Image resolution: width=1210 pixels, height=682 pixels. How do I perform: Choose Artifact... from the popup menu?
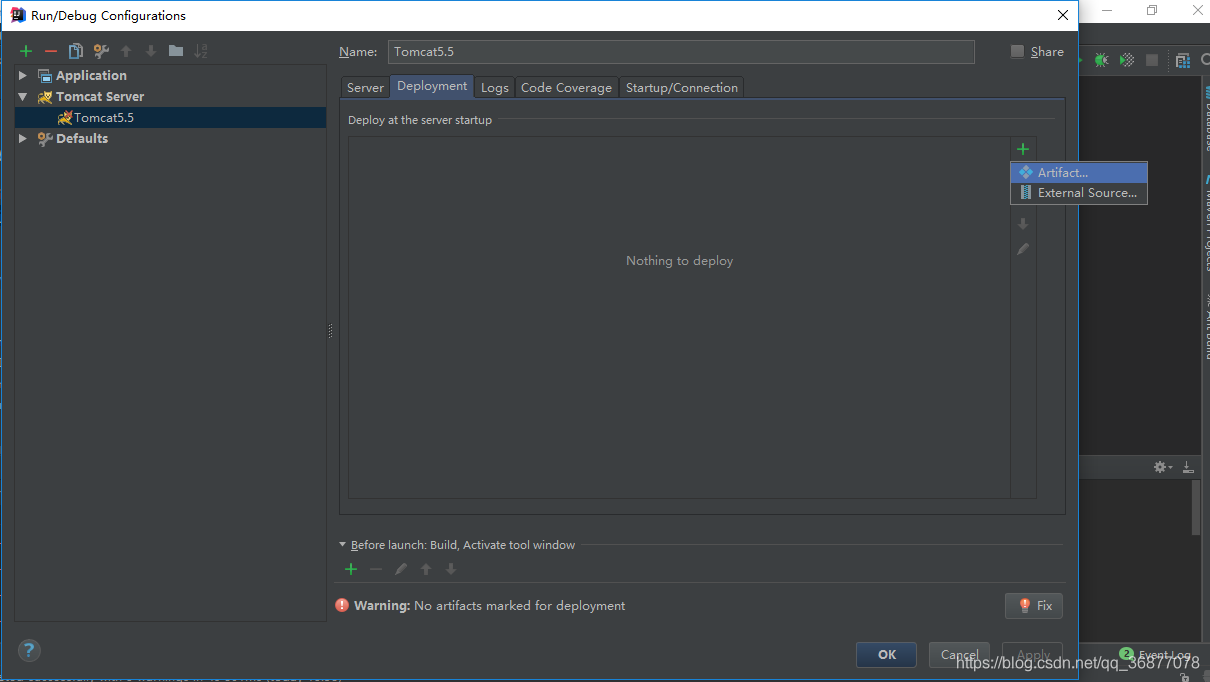tap(1079, 173)
